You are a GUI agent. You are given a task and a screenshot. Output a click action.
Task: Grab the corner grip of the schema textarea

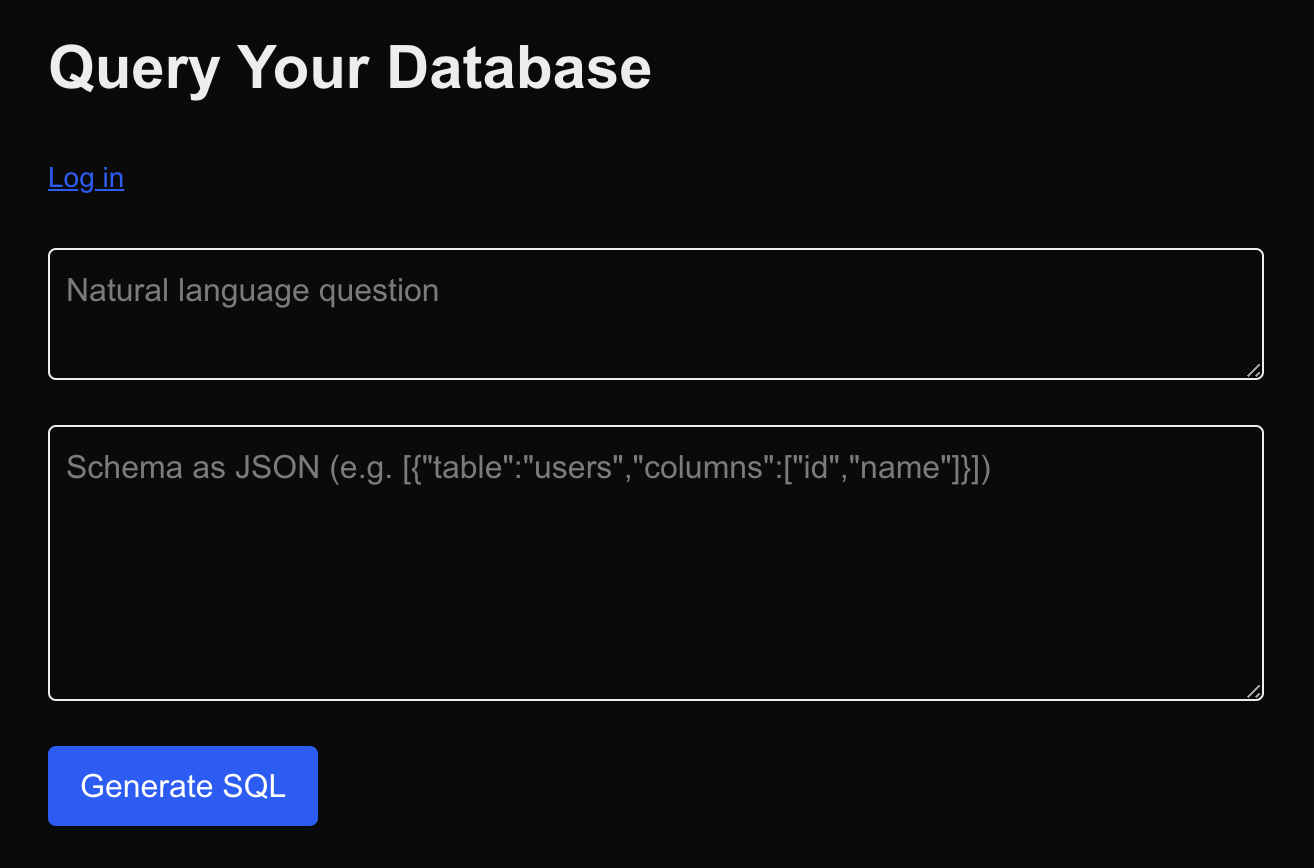click(x=1254, y=691)
